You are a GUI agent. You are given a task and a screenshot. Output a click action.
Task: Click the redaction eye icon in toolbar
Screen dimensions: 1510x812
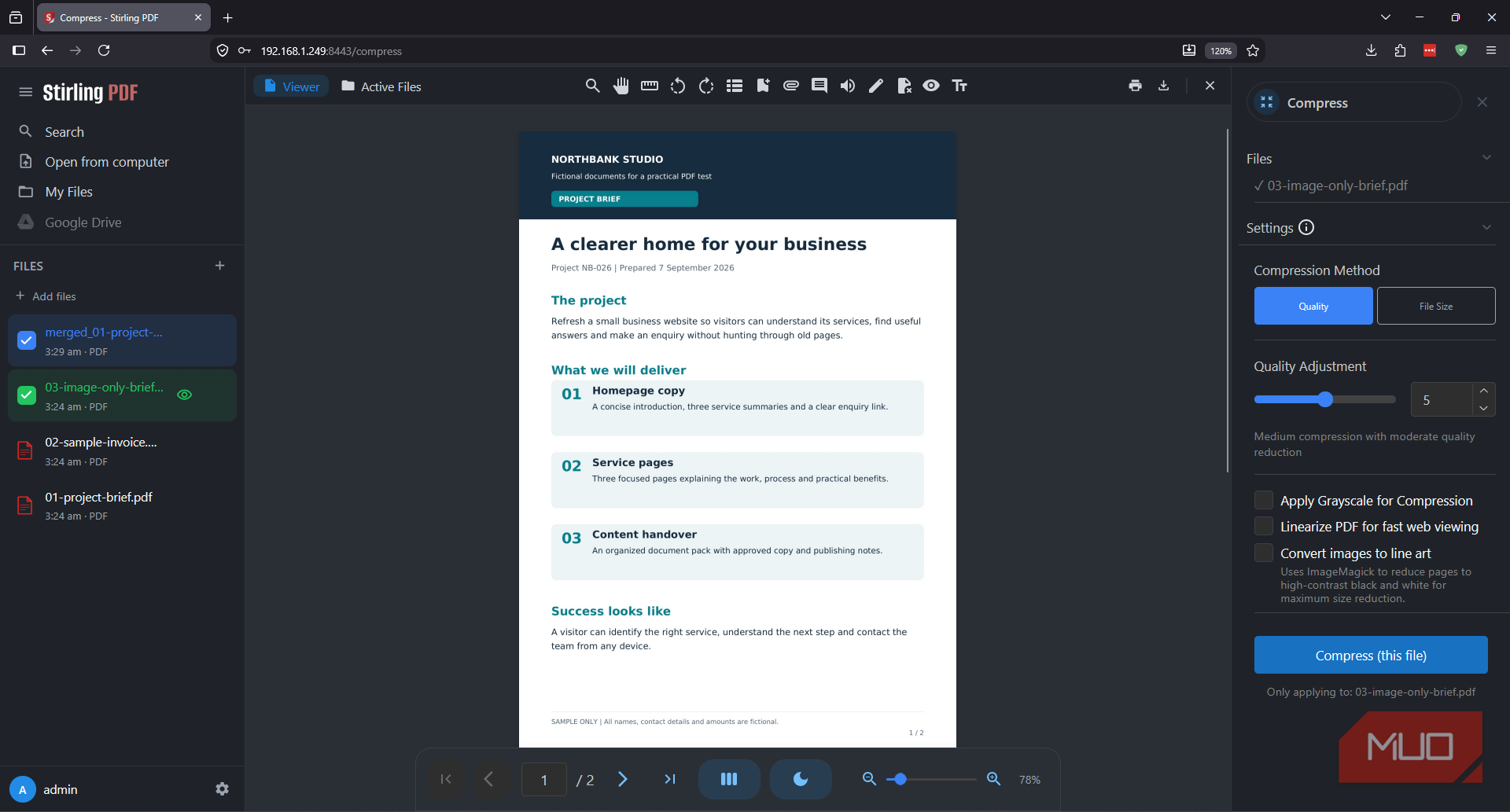tap(931, 86)
